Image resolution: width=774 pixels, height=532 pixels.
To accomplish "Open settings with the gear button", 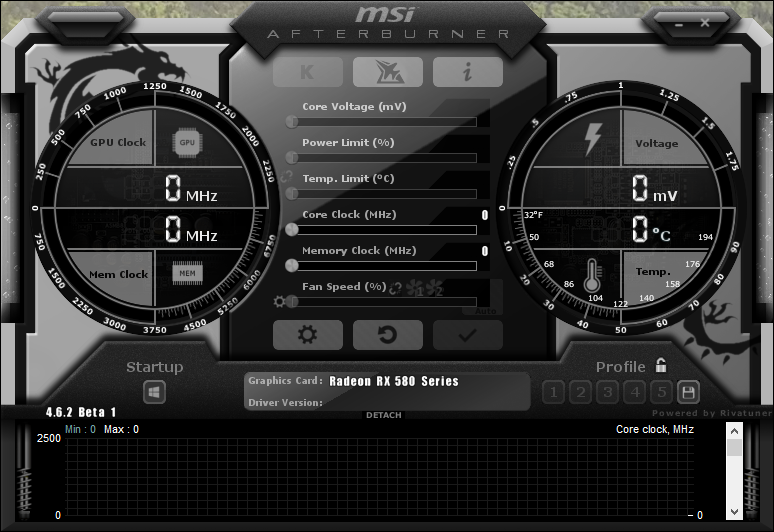I will [x=308, y=335].
